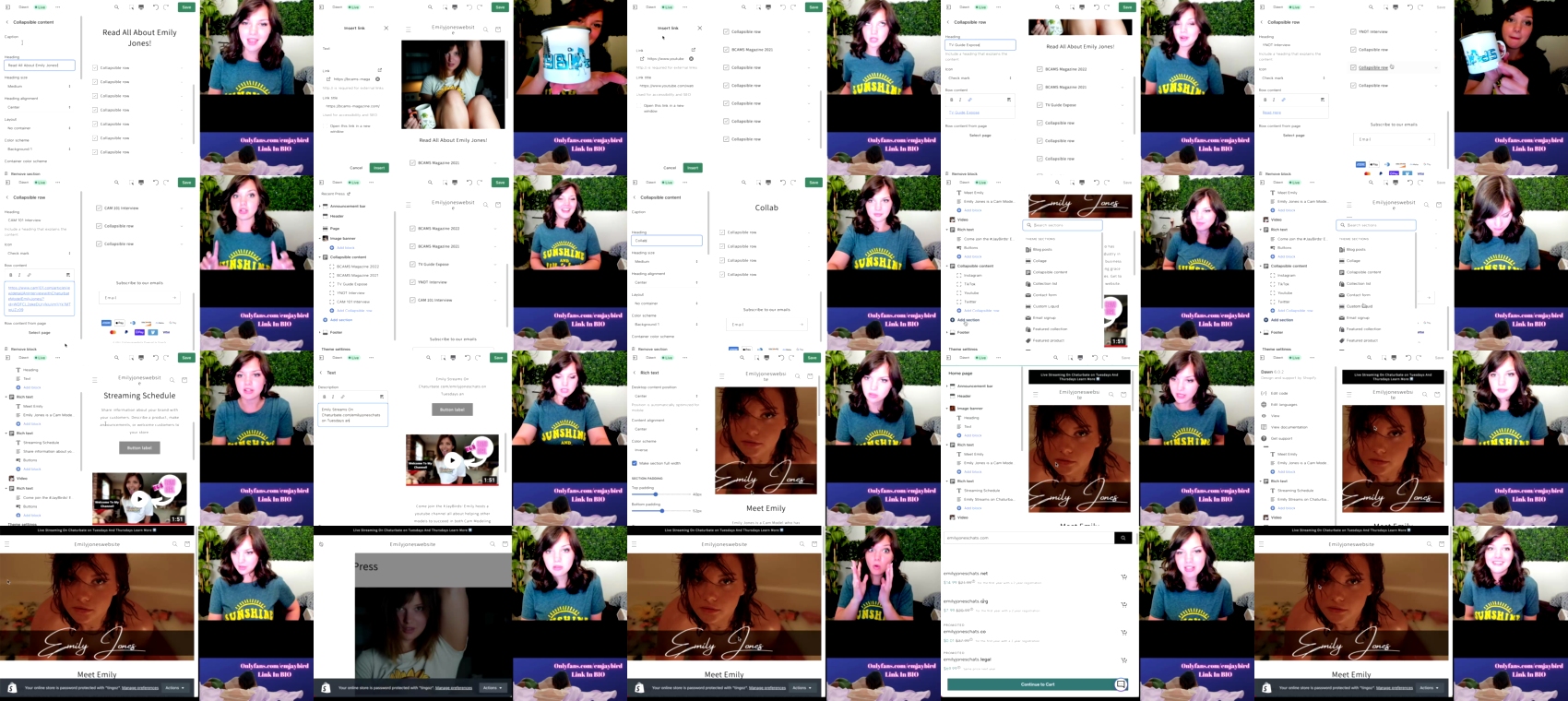Adjust the Top padding slider

pos(657,494)
